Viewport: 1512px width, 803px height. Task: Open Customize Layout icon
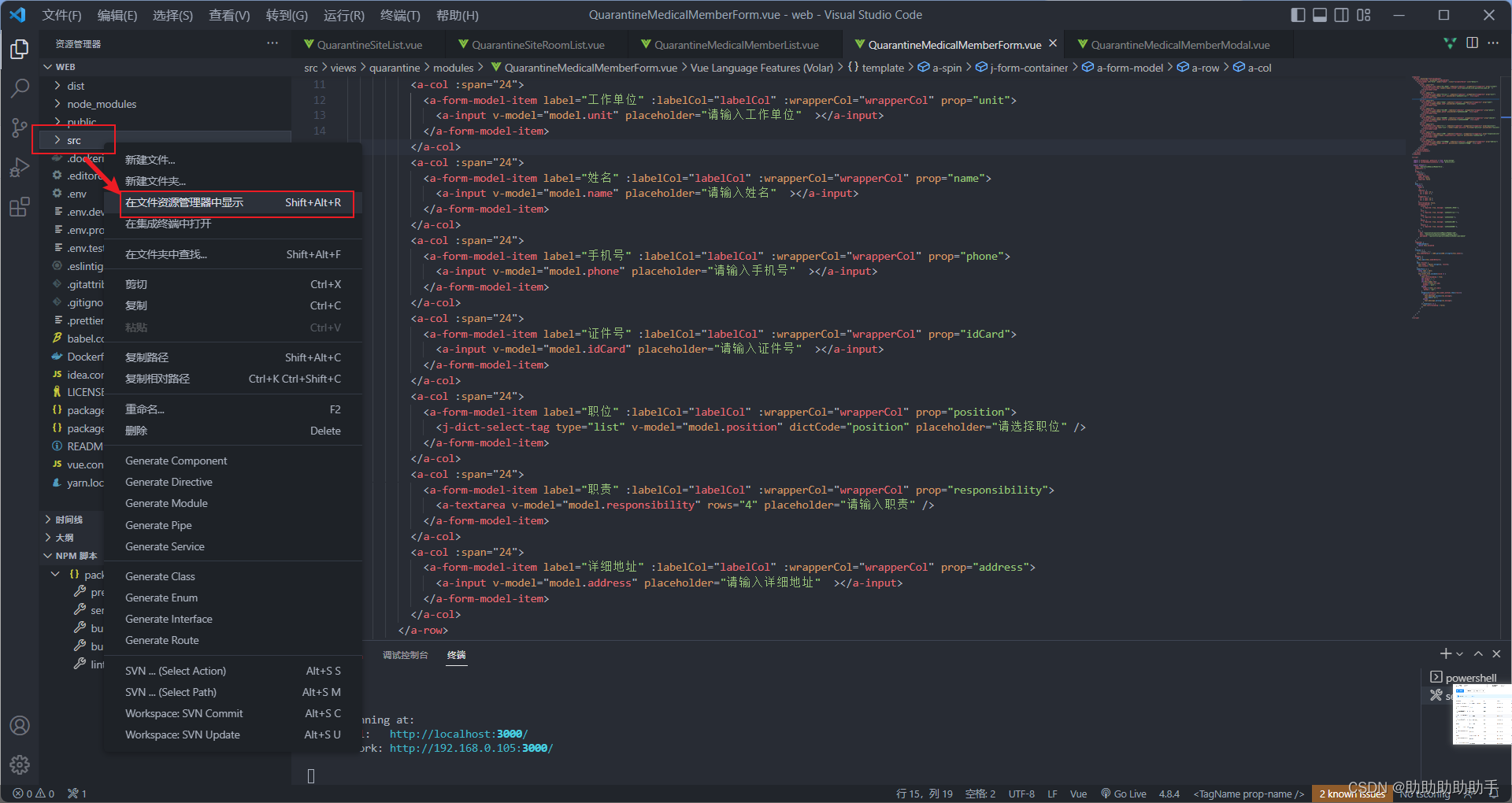1364,15
